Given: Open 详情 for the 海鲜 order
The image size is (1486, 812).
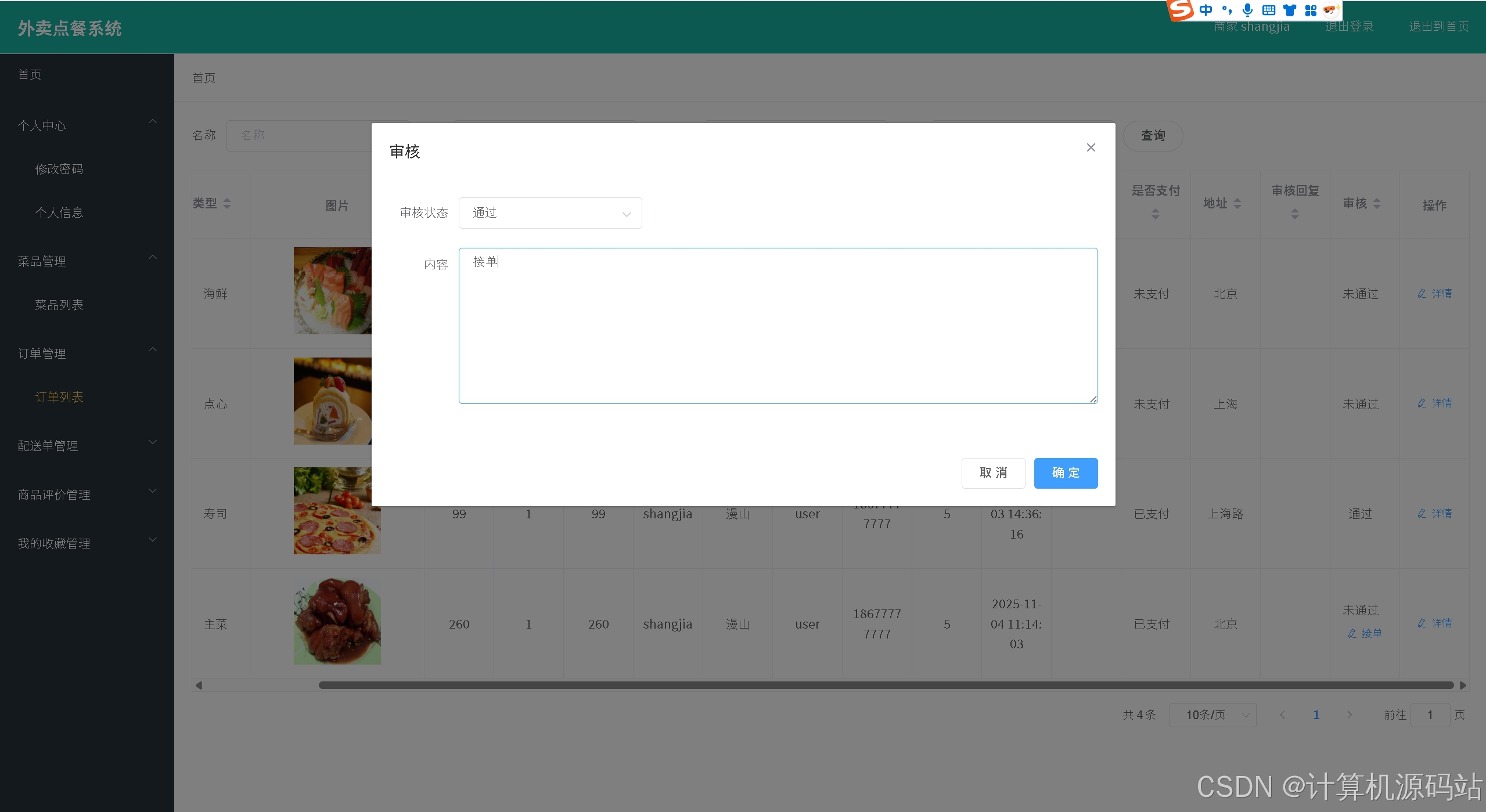Looking at the screenshot, I should (1434, 294).
